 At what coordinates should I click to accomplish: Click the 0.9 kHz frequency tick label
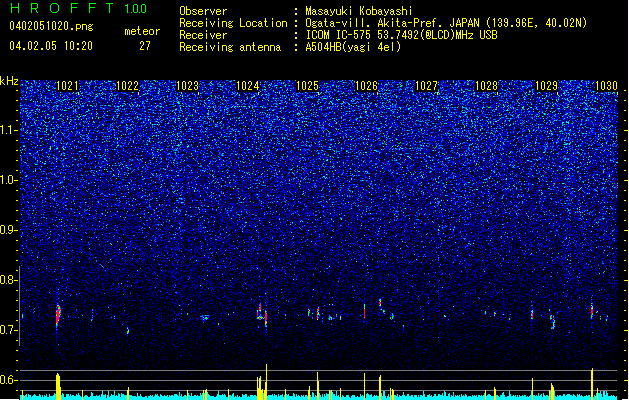9,230
